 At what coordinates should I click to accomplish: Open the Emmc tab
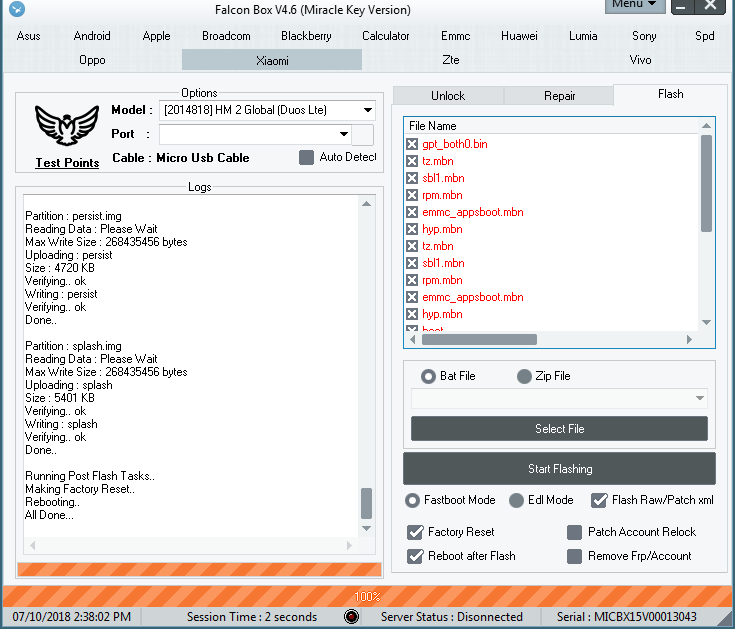[x=455, y=36]
